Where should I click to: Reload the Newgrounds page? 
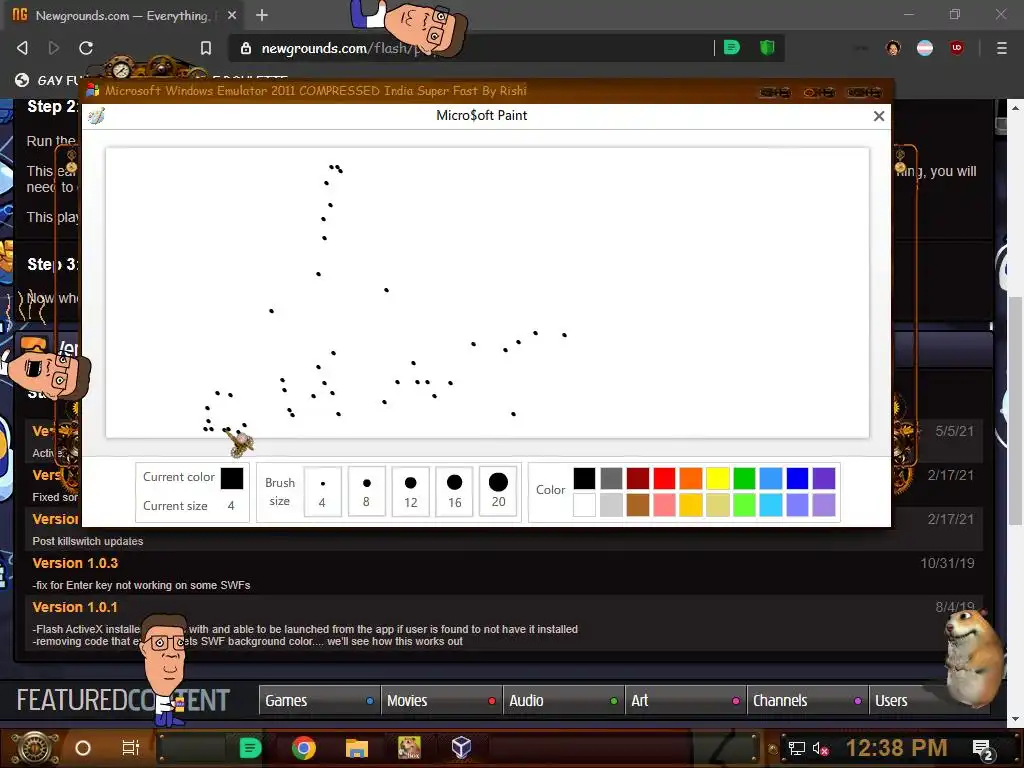click(x=86, y=48)
